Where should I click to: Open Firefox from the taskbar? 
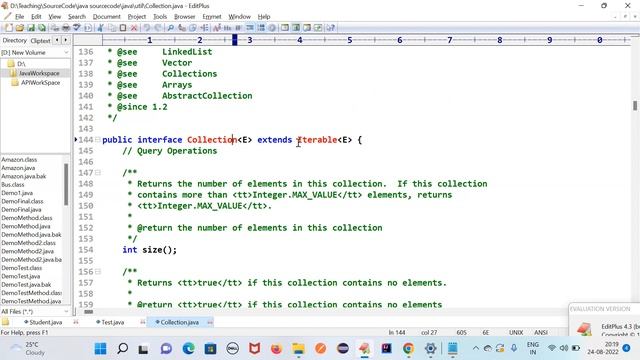pos(276,348)
